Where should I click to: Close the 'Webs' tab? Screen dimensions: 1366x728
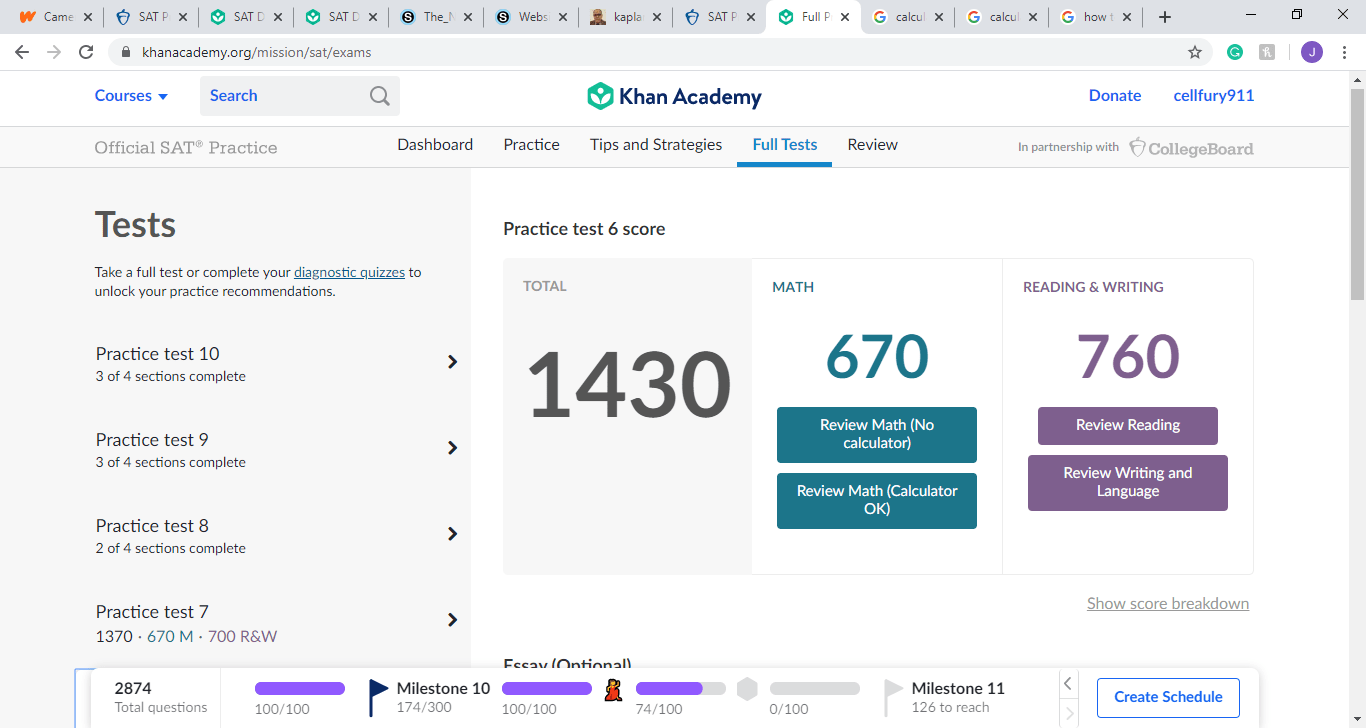click(x=562, y=17)
